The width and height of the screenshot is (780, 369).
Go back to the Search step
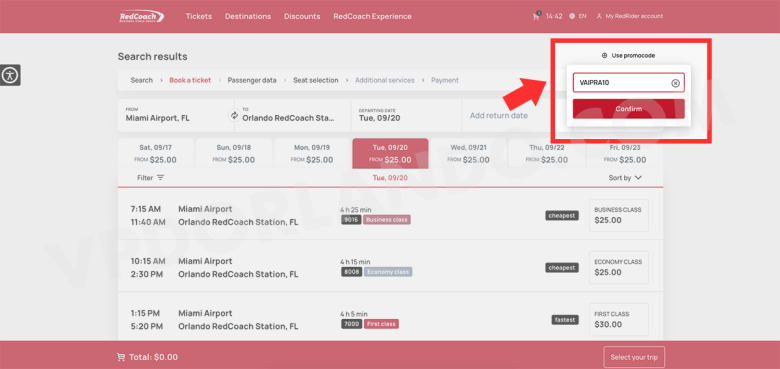pyautogui.click(x=142, y=80)
